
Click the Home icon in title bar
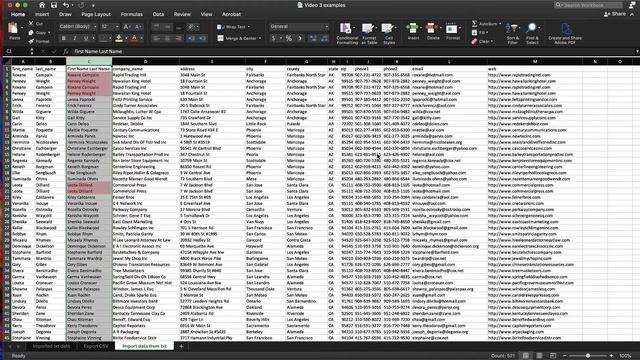42,5
